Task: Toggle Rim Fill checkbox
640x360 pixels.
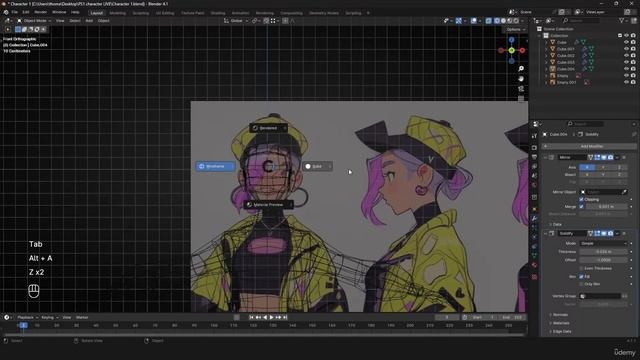Action: click(x=581, y=277)
